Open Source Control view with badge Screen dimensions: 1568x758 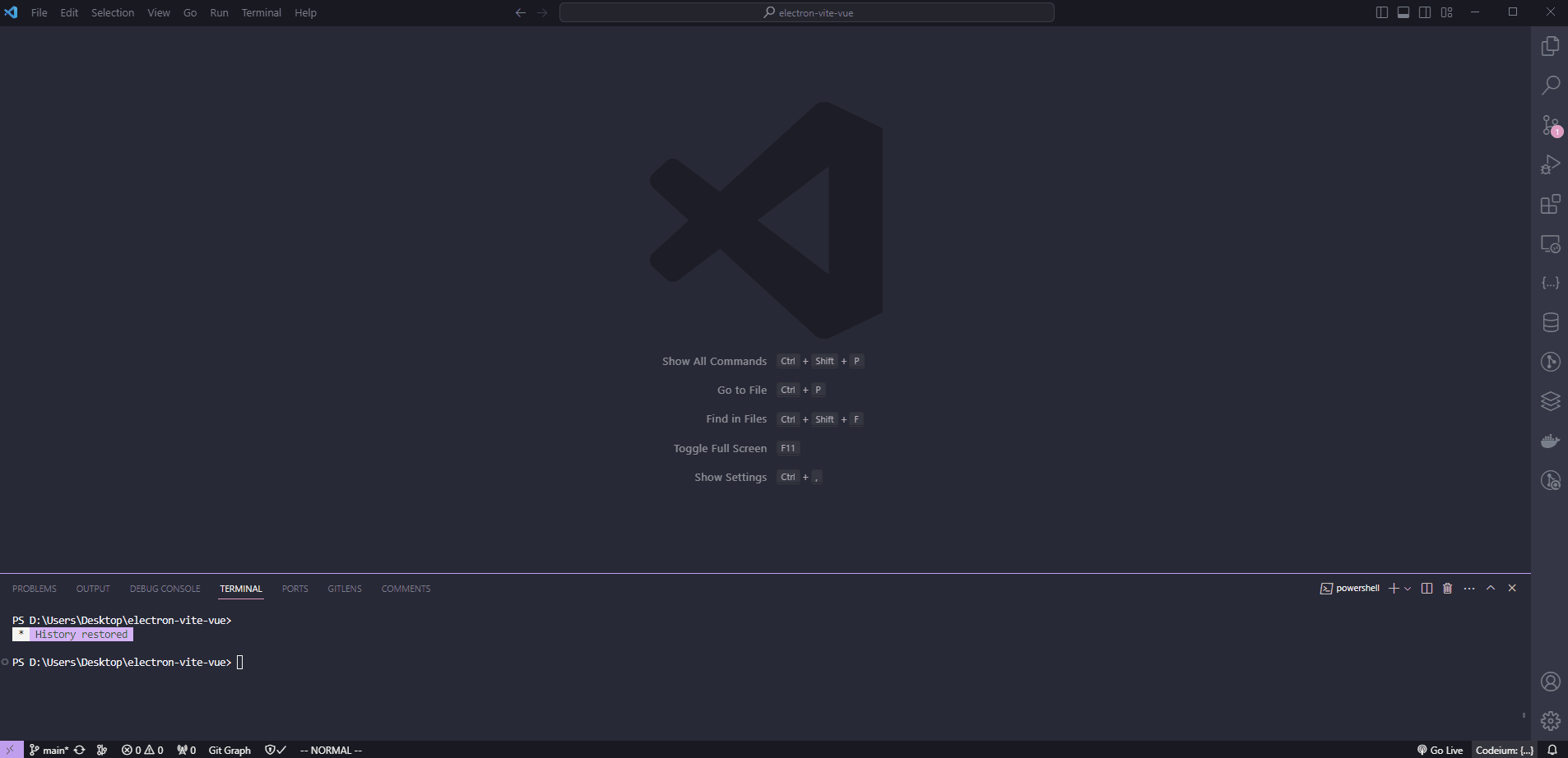(x=1551, y=125)
